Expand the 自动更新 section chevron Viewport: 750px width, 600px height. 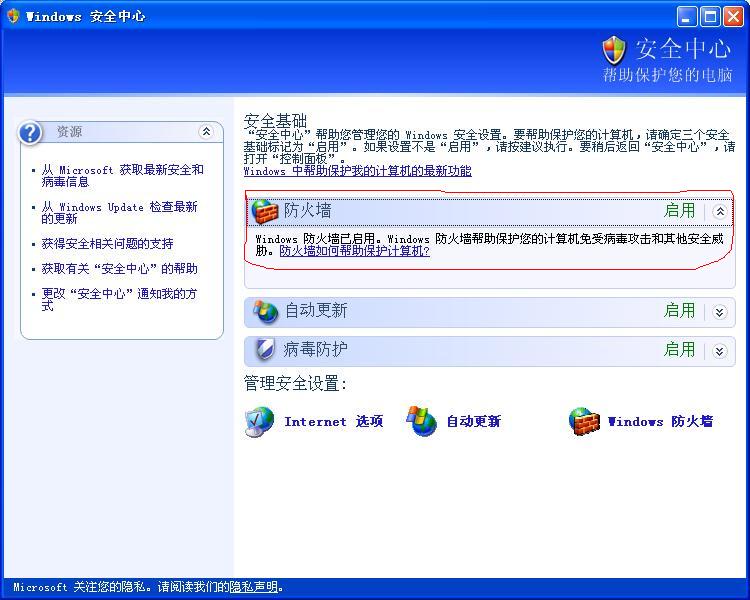point(720,312)
